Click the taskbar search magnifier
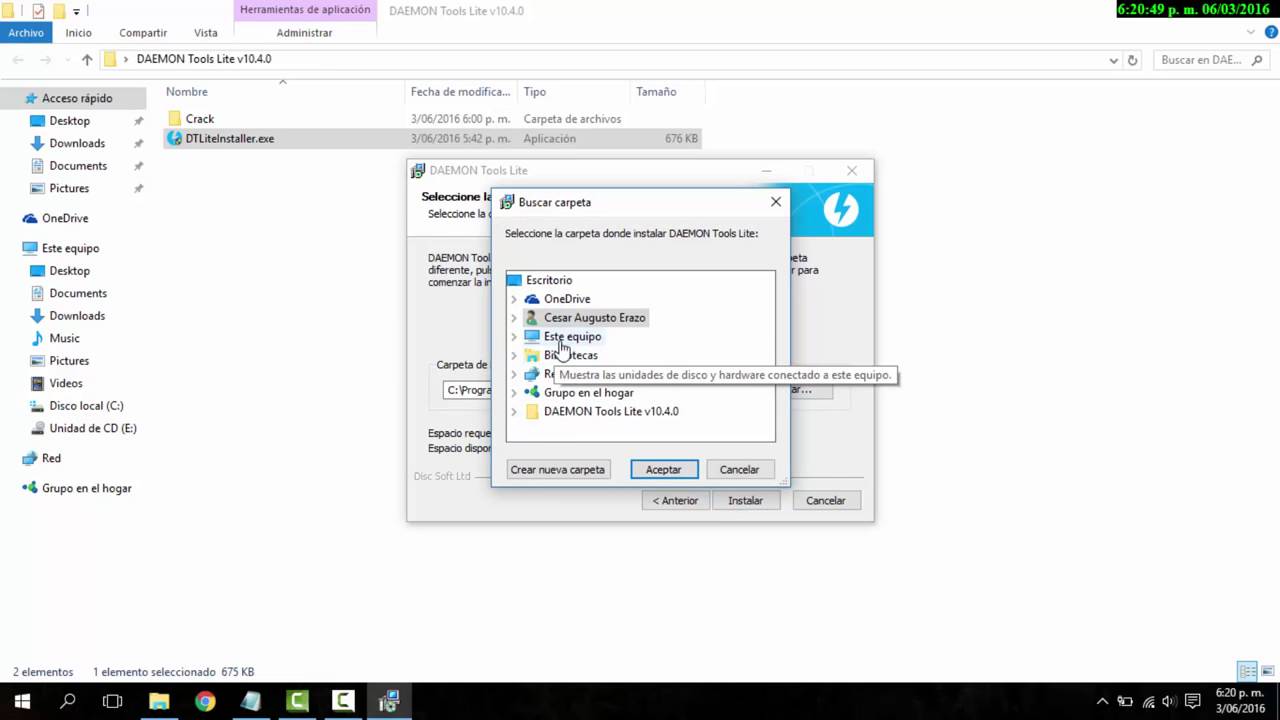Viewport: 1280px width, 720px height. [x=68, y=701]
